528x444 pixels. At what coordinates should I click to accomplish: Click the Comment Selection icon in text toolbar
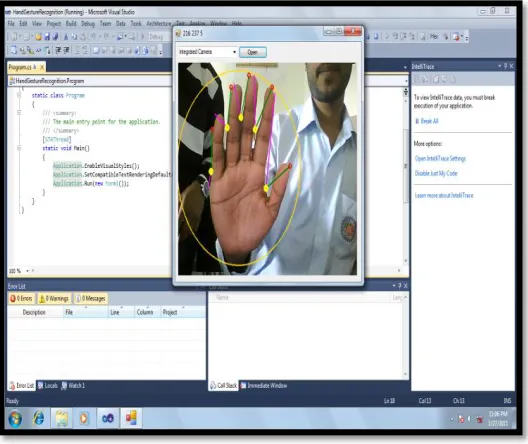pos(77,50)
